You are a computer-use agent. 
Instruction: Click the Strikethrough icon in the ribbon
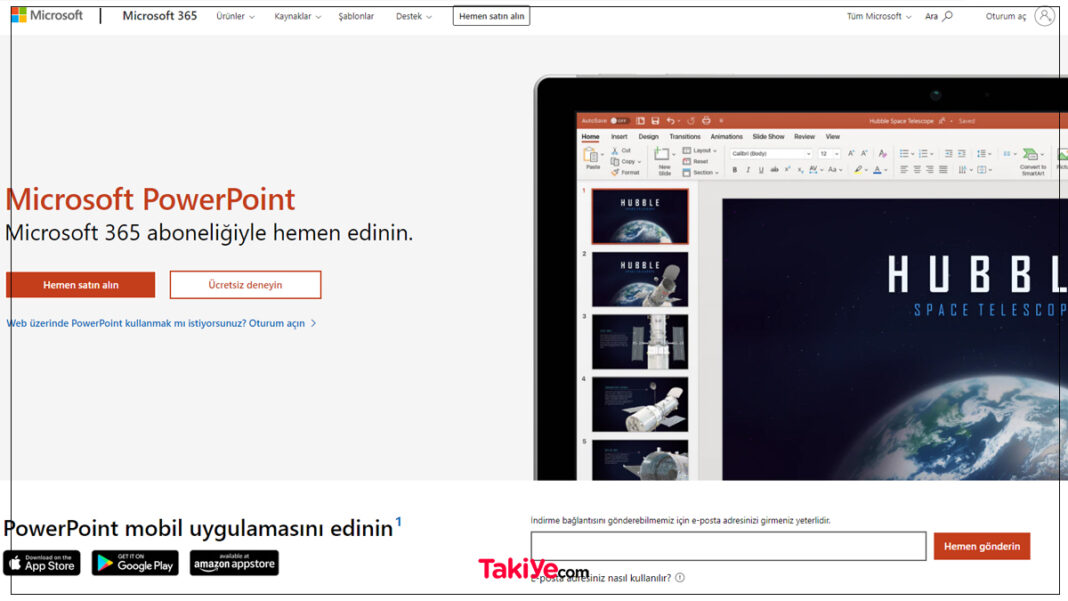(774, 170)
